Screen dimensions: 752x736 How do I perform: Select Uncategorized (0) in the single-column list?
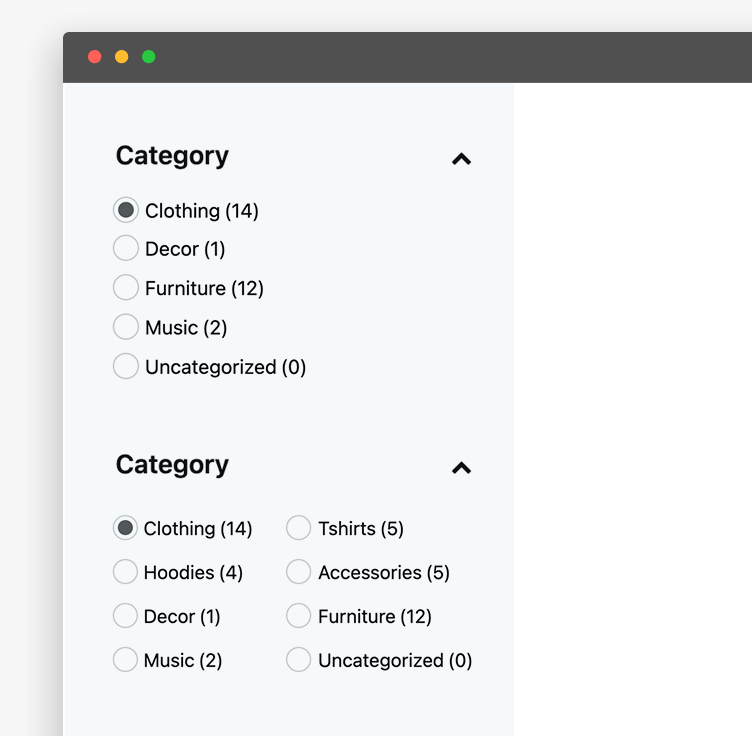[x=126, y=367]
